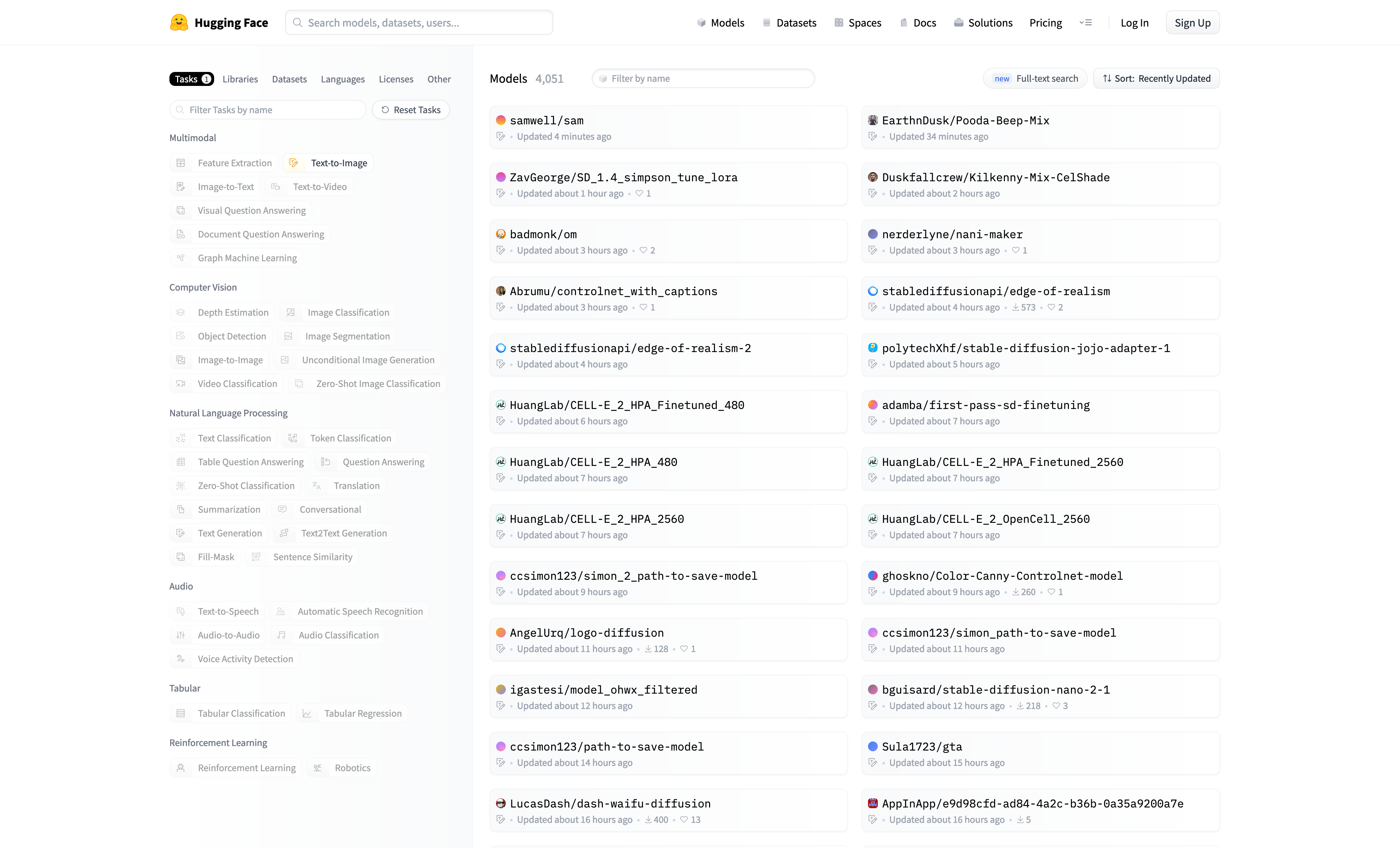Click the Models cube icon in navbar
1400x848 pixels.
701,23
